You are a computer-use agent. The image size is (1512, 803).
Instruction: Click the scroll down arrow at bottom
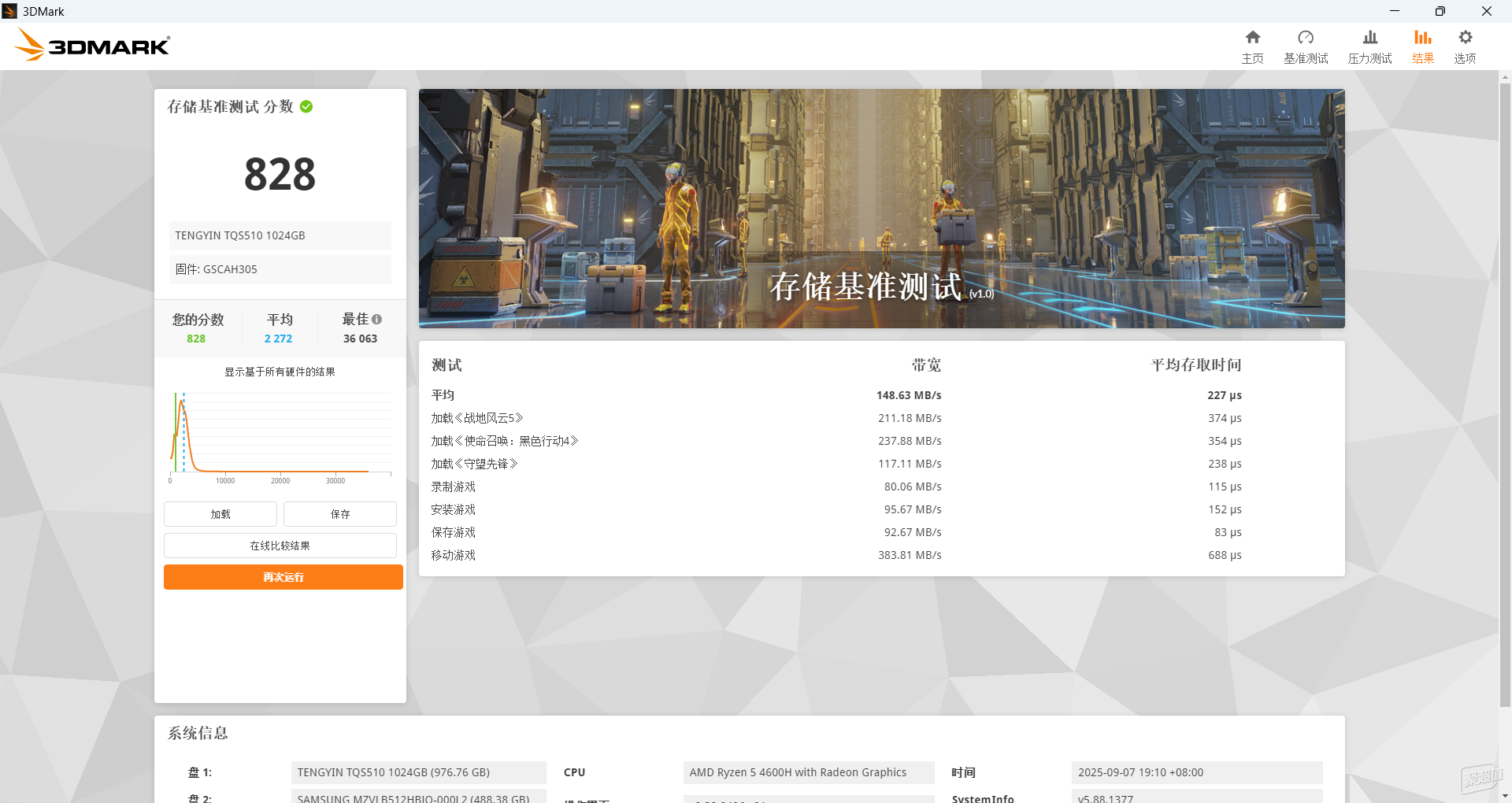point(1505,796)
